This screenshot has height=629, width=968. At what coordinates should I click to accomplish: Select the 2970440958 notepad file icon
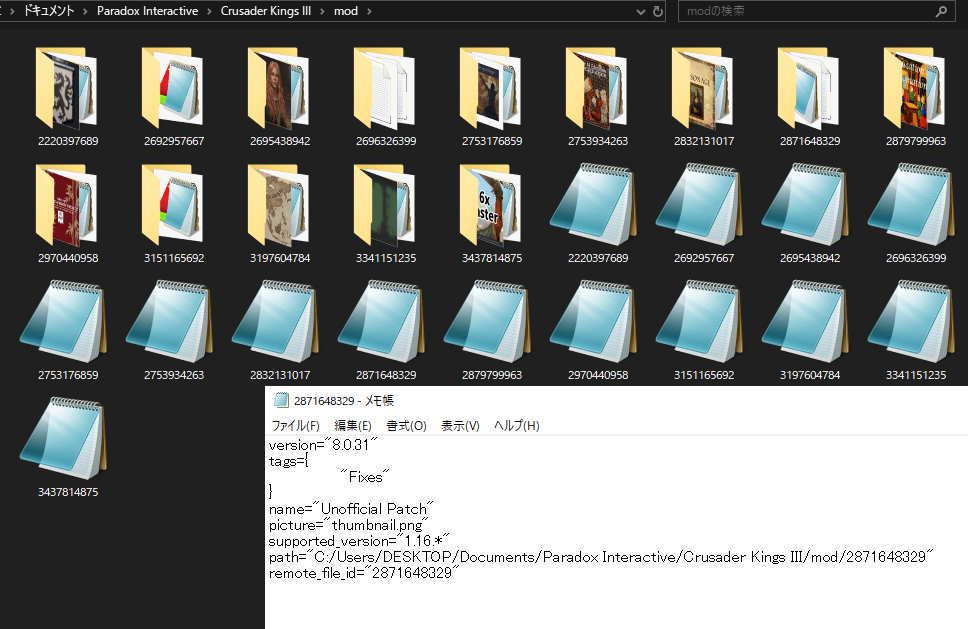593,321
